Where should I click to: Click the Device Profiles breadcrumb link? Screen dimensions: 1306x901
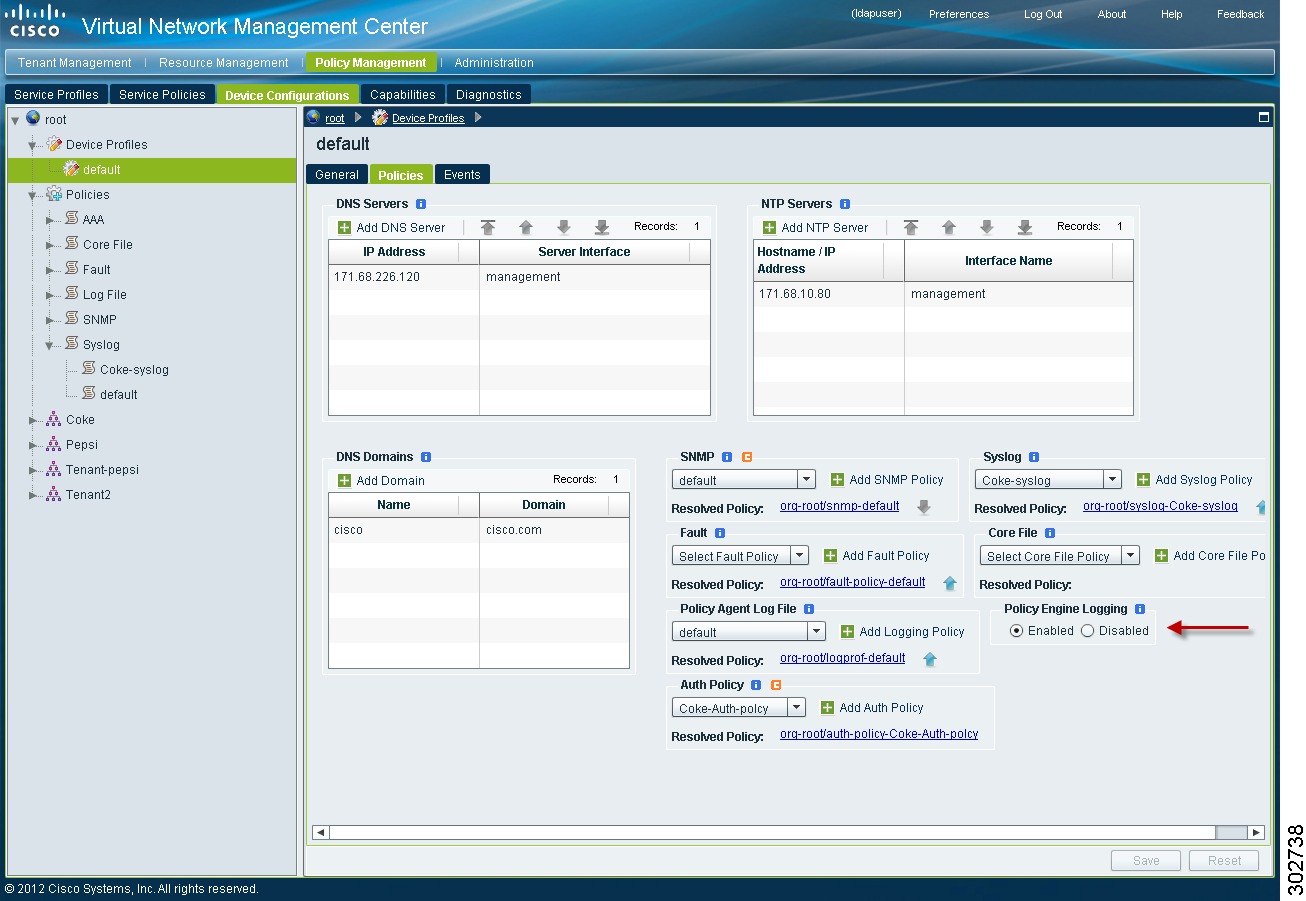[x=428, y=118]
